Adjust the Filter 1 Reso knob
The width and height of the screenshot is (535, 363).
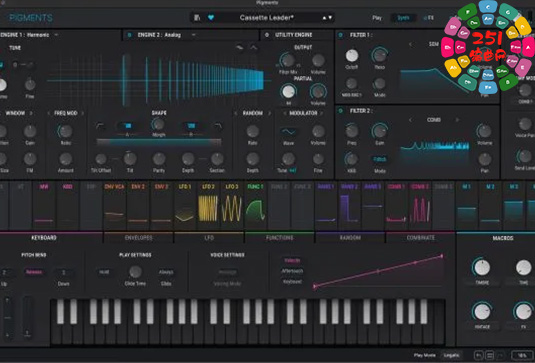379,55
